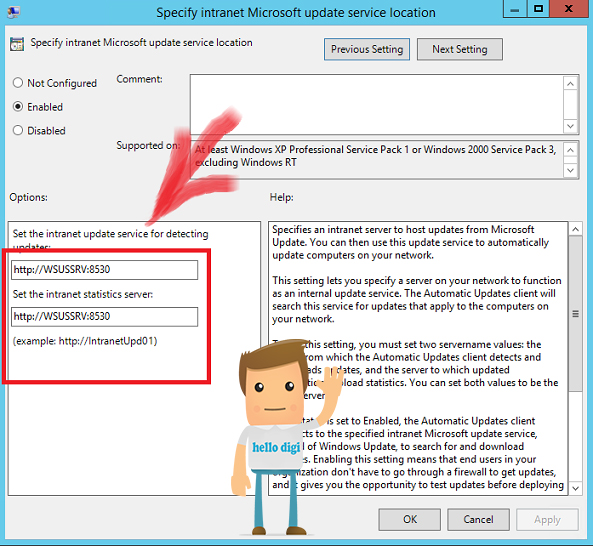This screenshot has height=546, width=593.
Task: Select the Disabled radio button
Action: [x=18, y=130]
